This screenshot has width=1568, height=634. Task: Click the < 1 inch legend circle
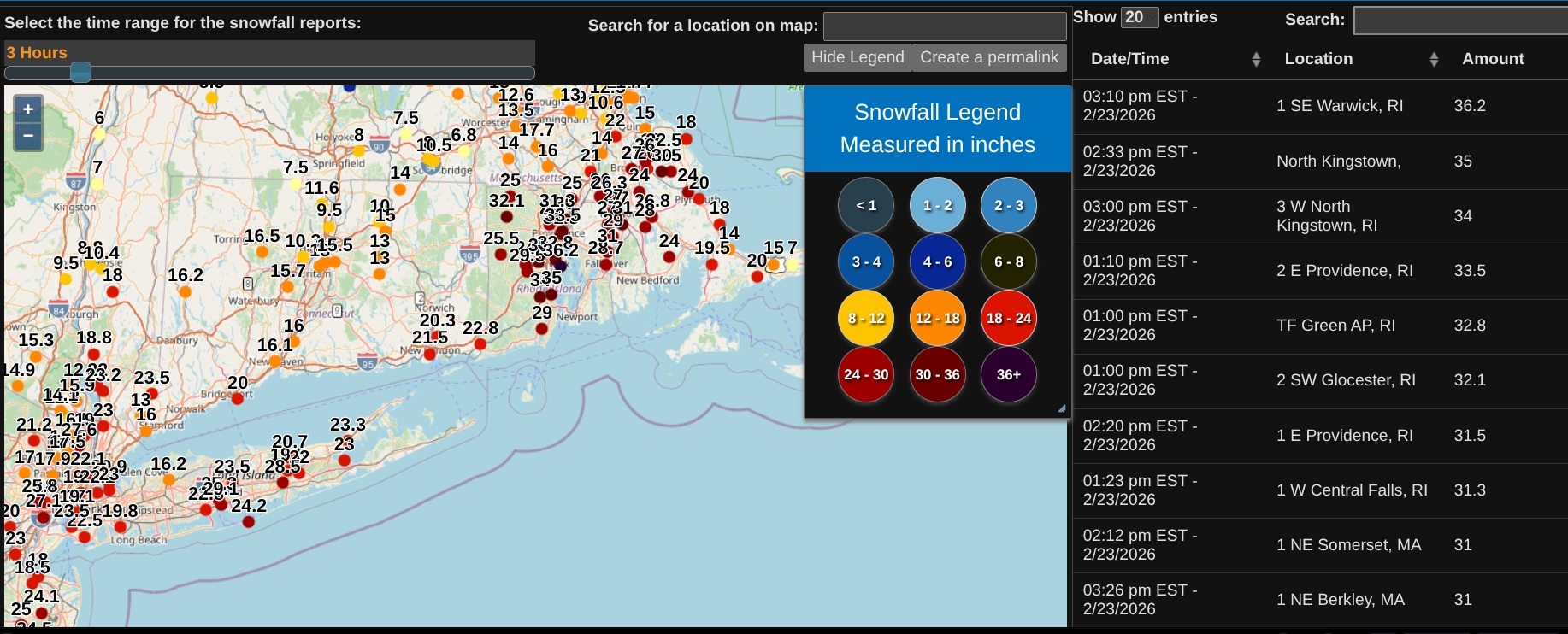click(x=866, y=205)
